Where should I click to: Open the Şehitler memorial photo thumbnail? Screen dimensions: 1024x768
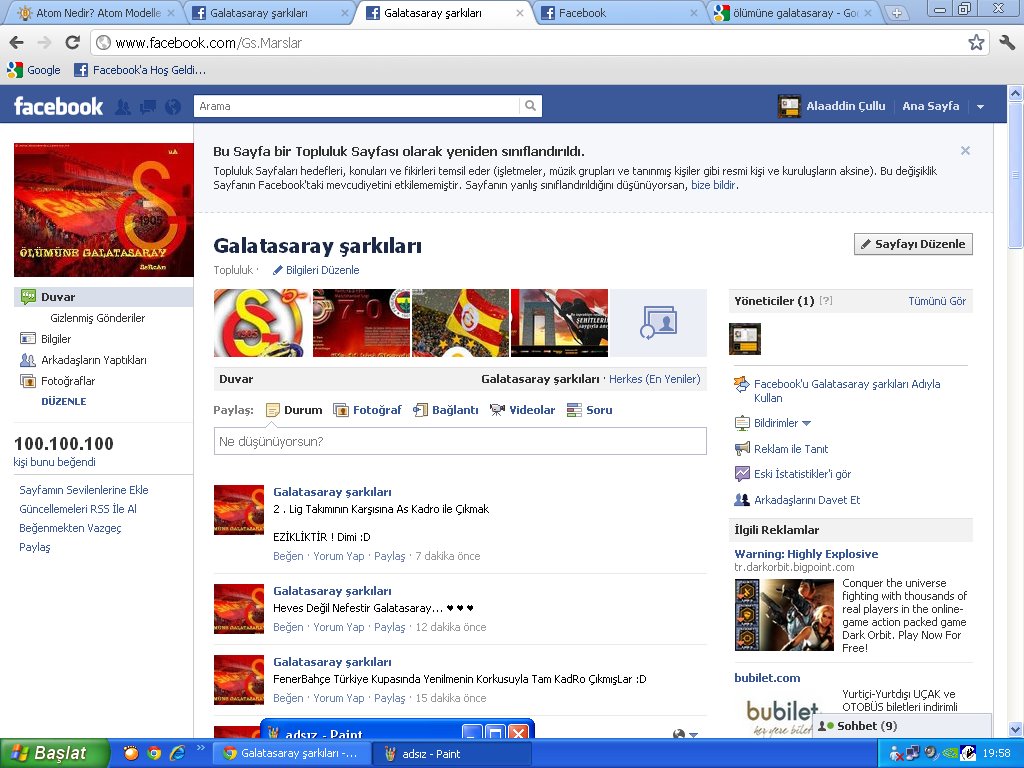coord(559,323)
